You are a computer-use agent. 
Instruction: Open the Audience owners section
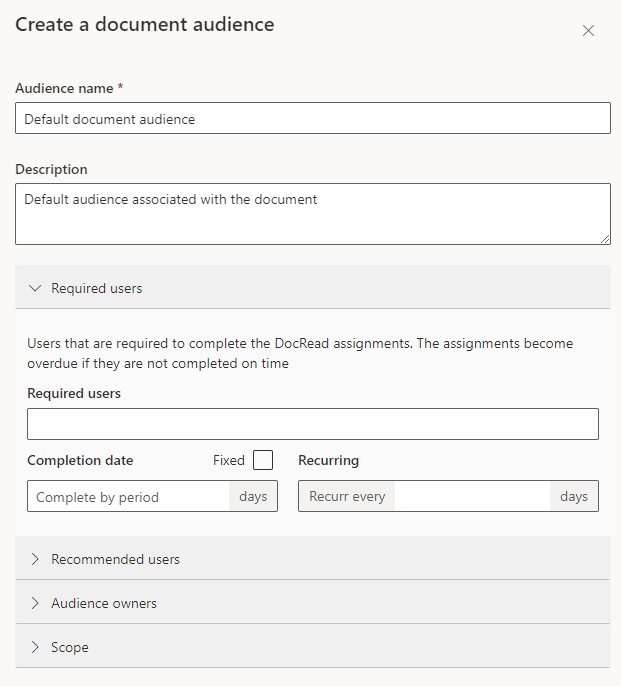(104, 603)
